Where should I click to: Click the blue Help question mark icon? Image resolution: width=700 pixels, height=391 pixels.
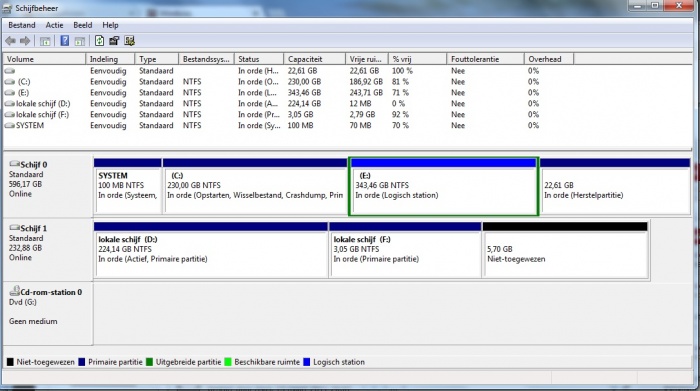(x=65, y=41)
